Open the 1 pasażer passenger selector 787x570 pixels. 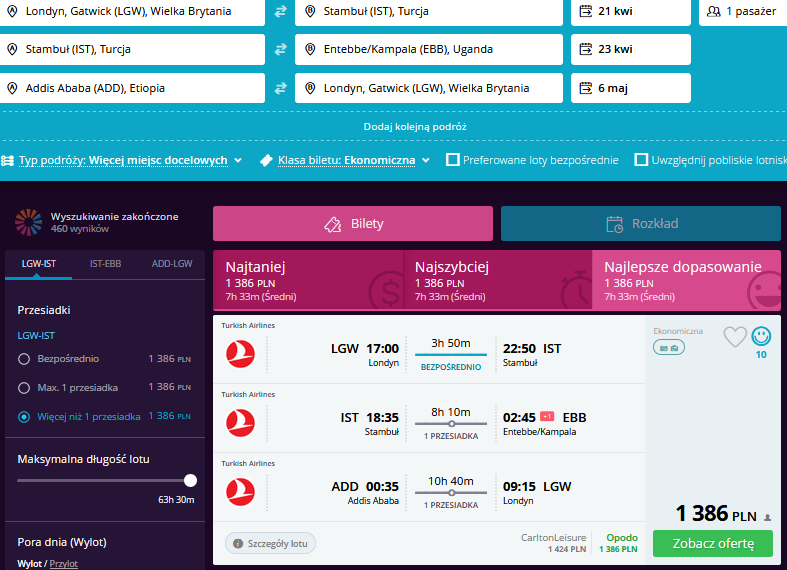743,12
